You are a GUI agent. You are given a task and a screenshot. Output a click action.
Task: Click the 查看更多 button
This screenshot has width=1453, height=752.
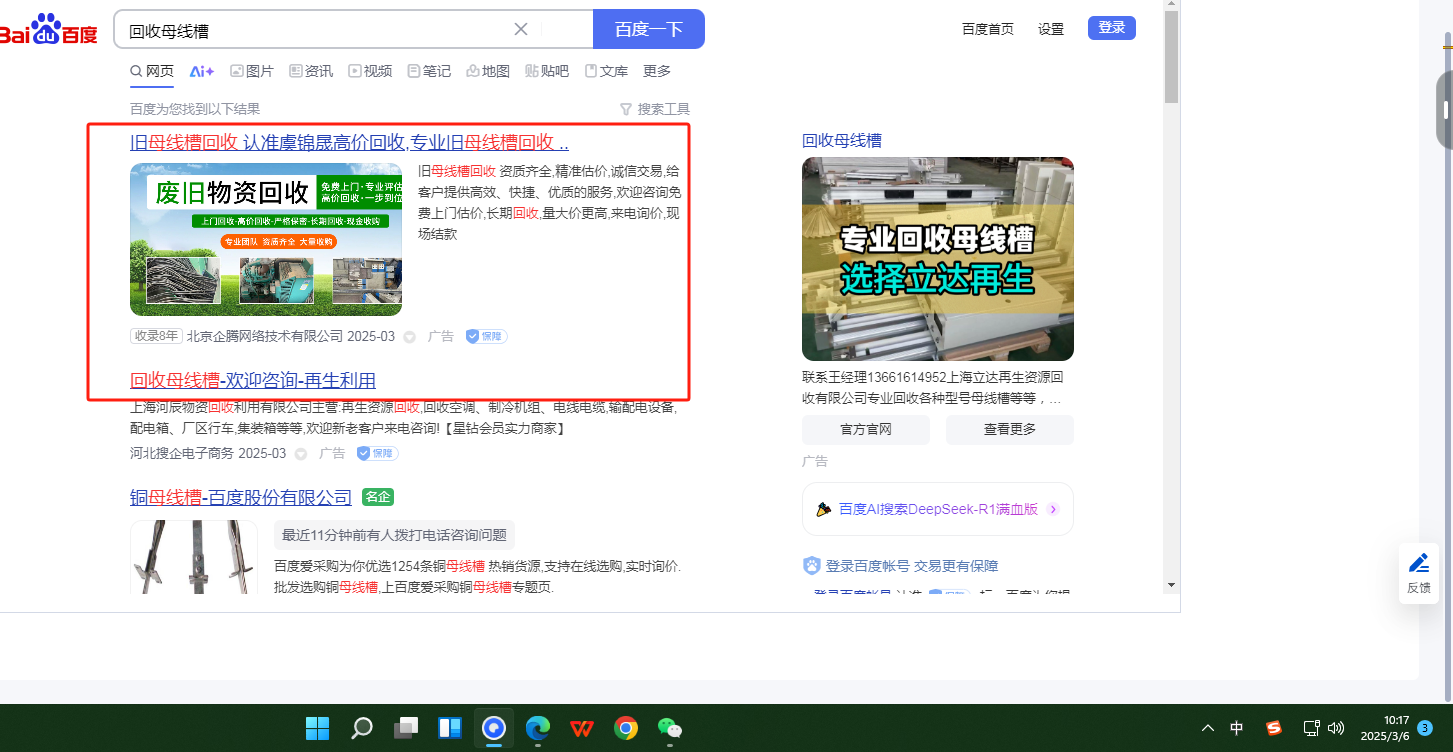click(1010, 430)
